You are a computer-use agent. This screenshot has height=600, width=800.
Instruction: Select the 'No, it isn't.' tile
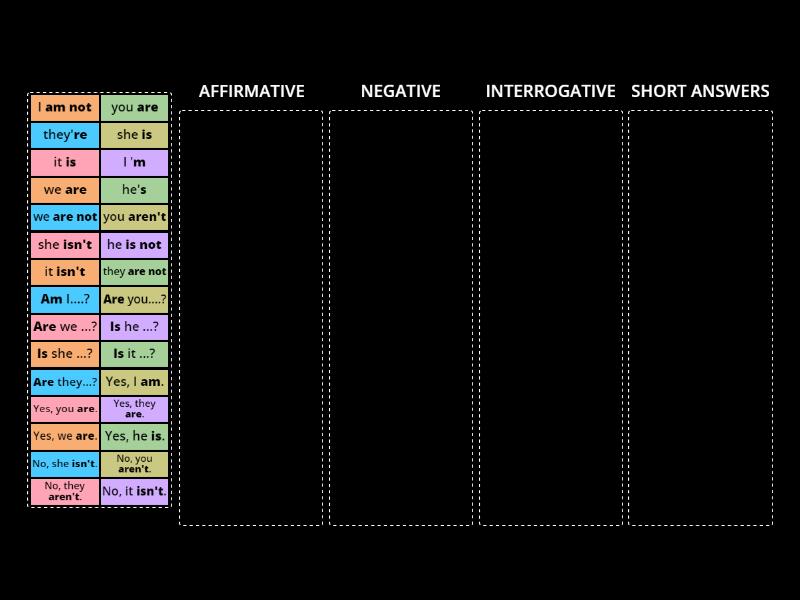(x=135, y=491)
